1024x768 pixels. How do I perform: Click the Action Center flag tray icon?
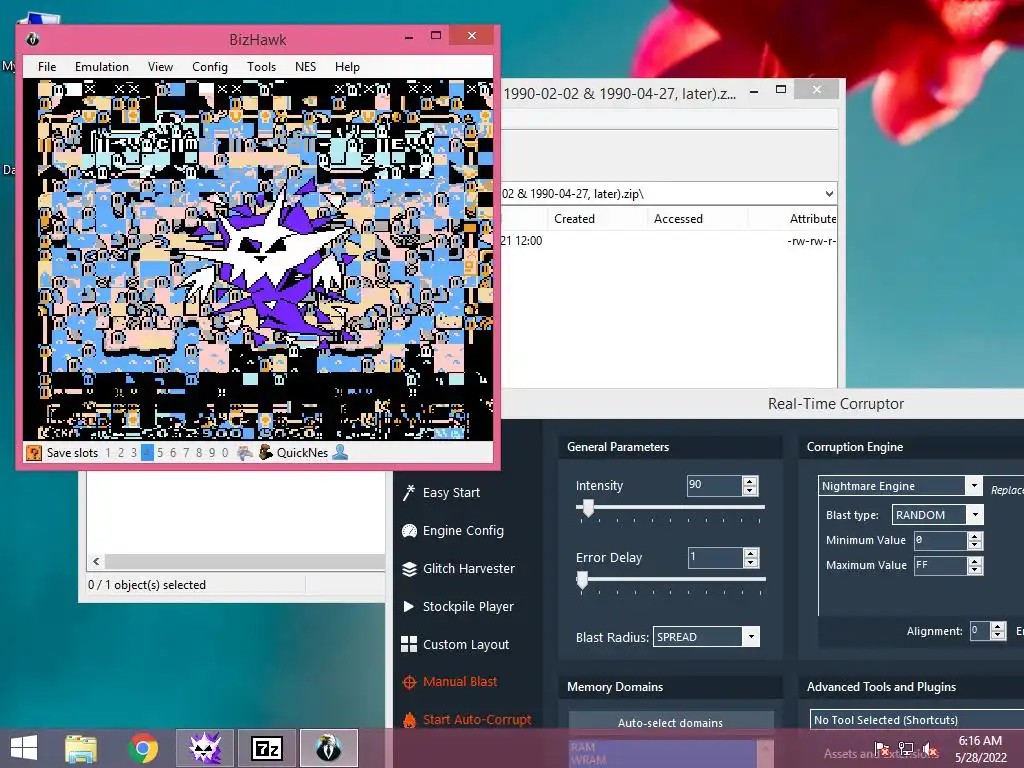pos(882,749)
